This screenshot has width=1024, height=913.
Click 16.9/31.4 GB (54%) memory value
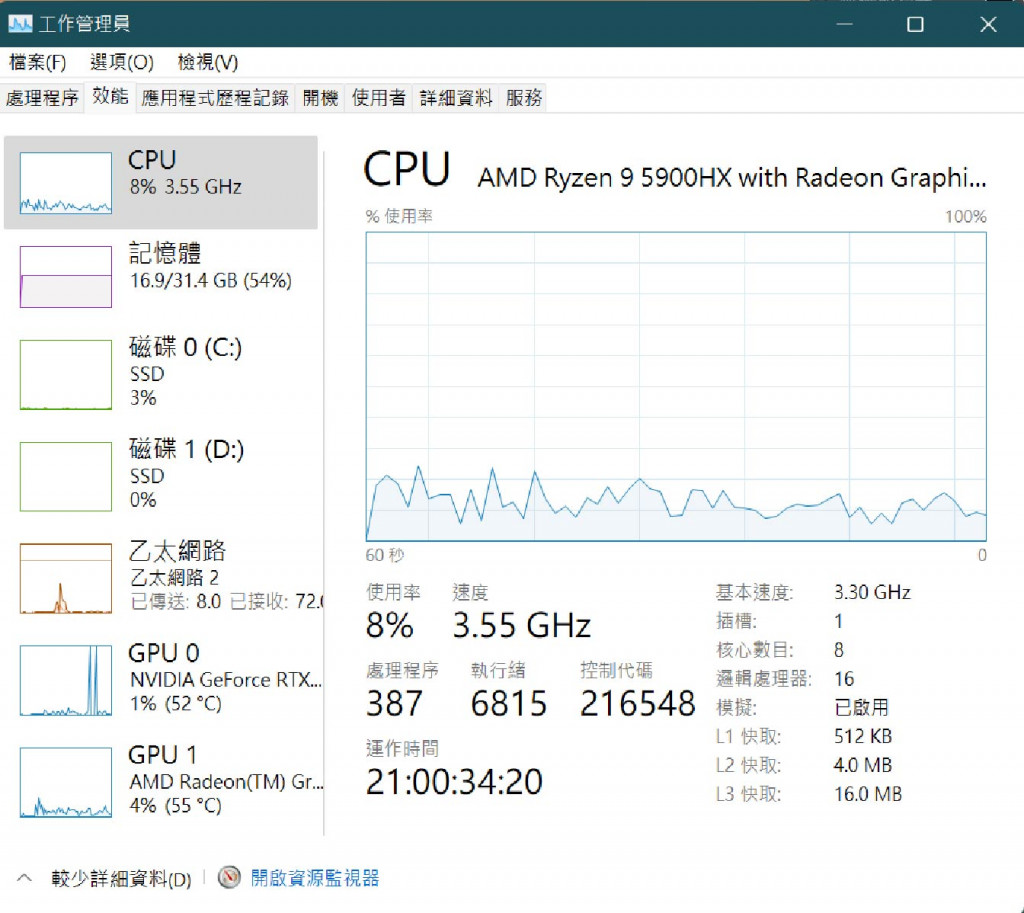[x=210, y=281]
